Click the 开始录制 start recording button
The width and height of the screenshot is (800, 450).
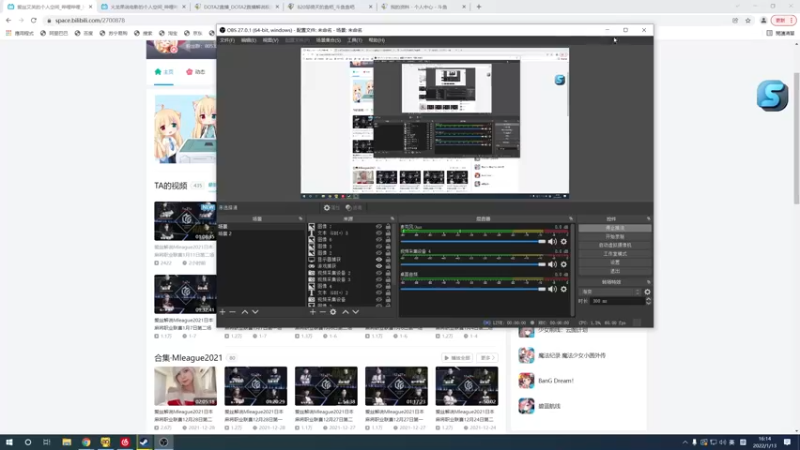615,237
